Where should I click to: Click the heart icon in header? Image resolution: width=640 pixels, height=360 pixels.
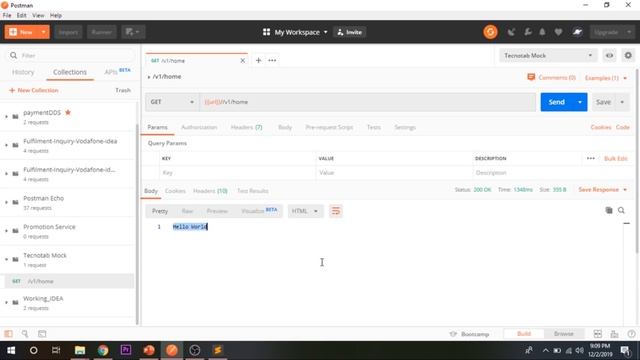coord(558,32)
